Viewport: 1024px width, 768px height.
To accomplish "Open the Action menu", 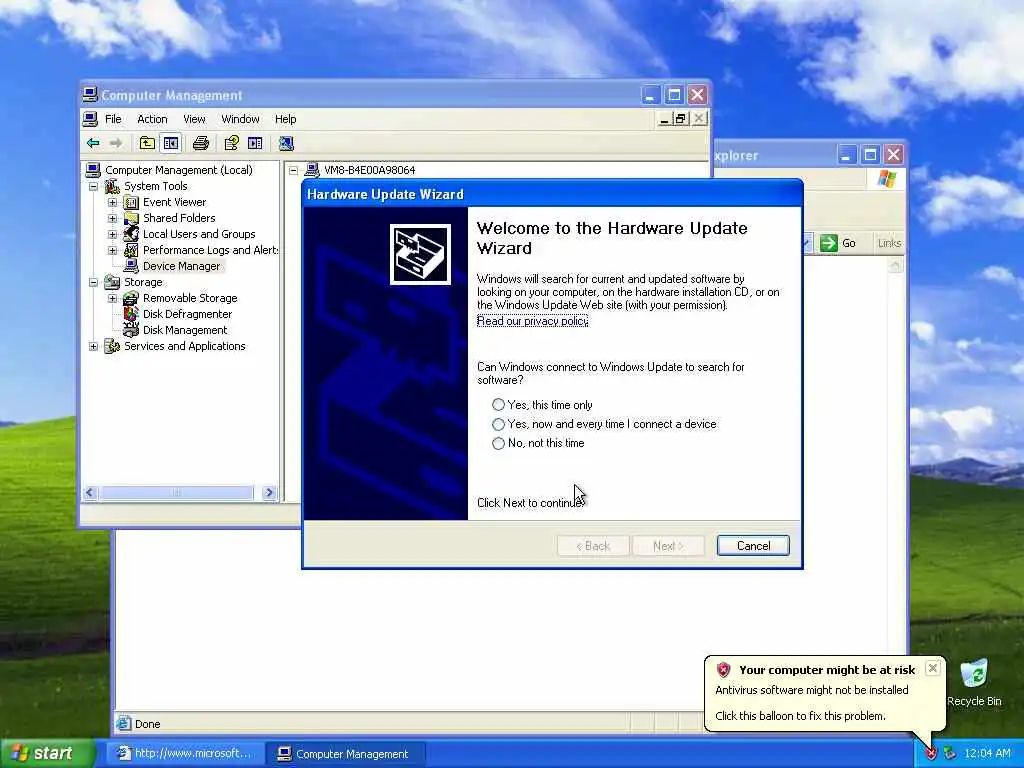I will pos(152,119).
